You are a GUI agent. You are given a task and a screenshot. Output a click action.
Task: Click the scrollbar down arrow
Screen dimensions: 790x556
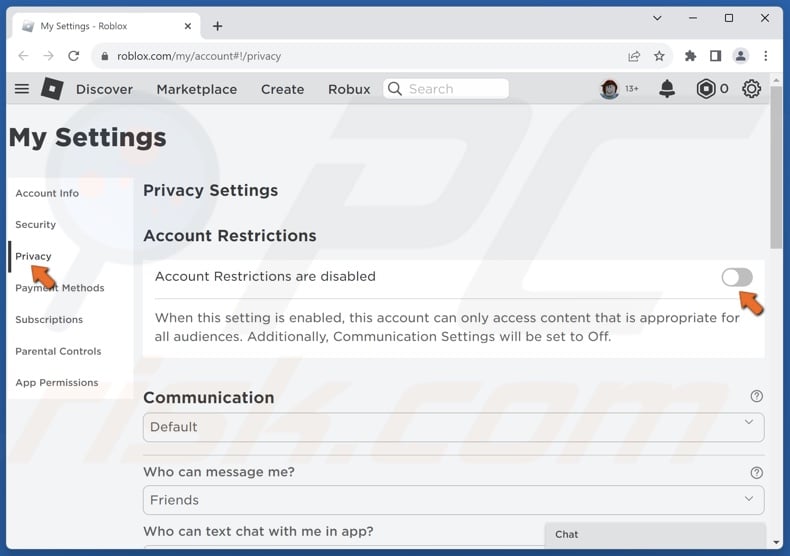[x=776, y=542]
